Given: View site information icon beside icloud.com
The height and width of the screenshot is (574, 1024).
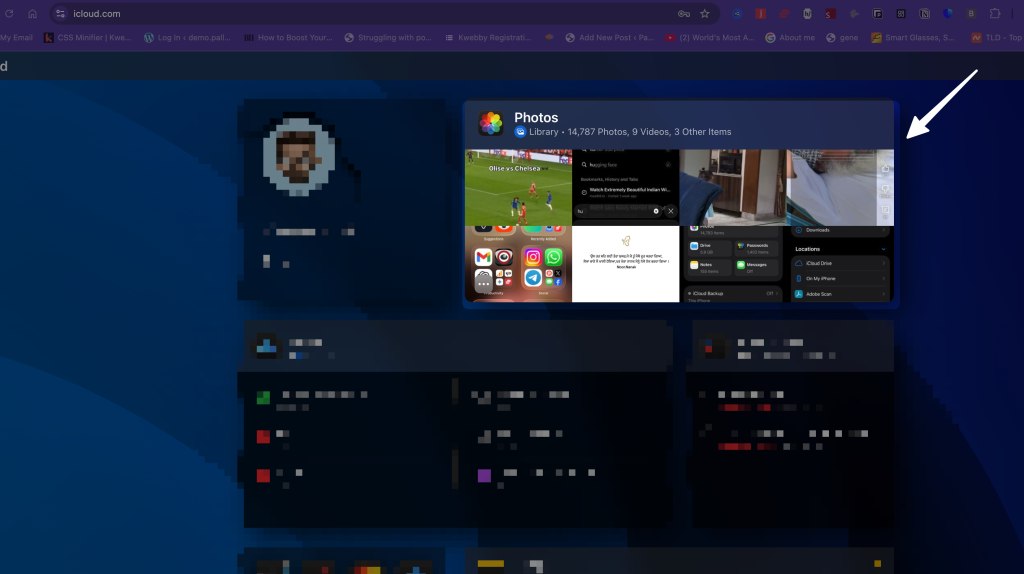Looking at the screenshot, I should (61, 14).
